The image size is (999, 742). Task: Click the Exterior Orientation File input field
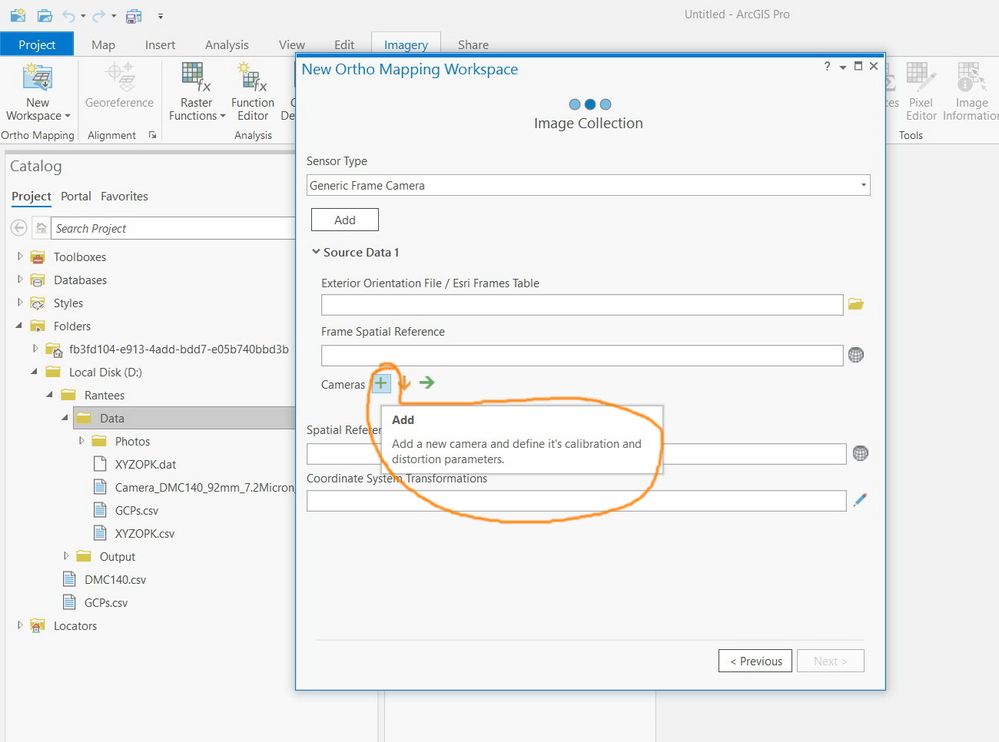(x=582, y=304)
